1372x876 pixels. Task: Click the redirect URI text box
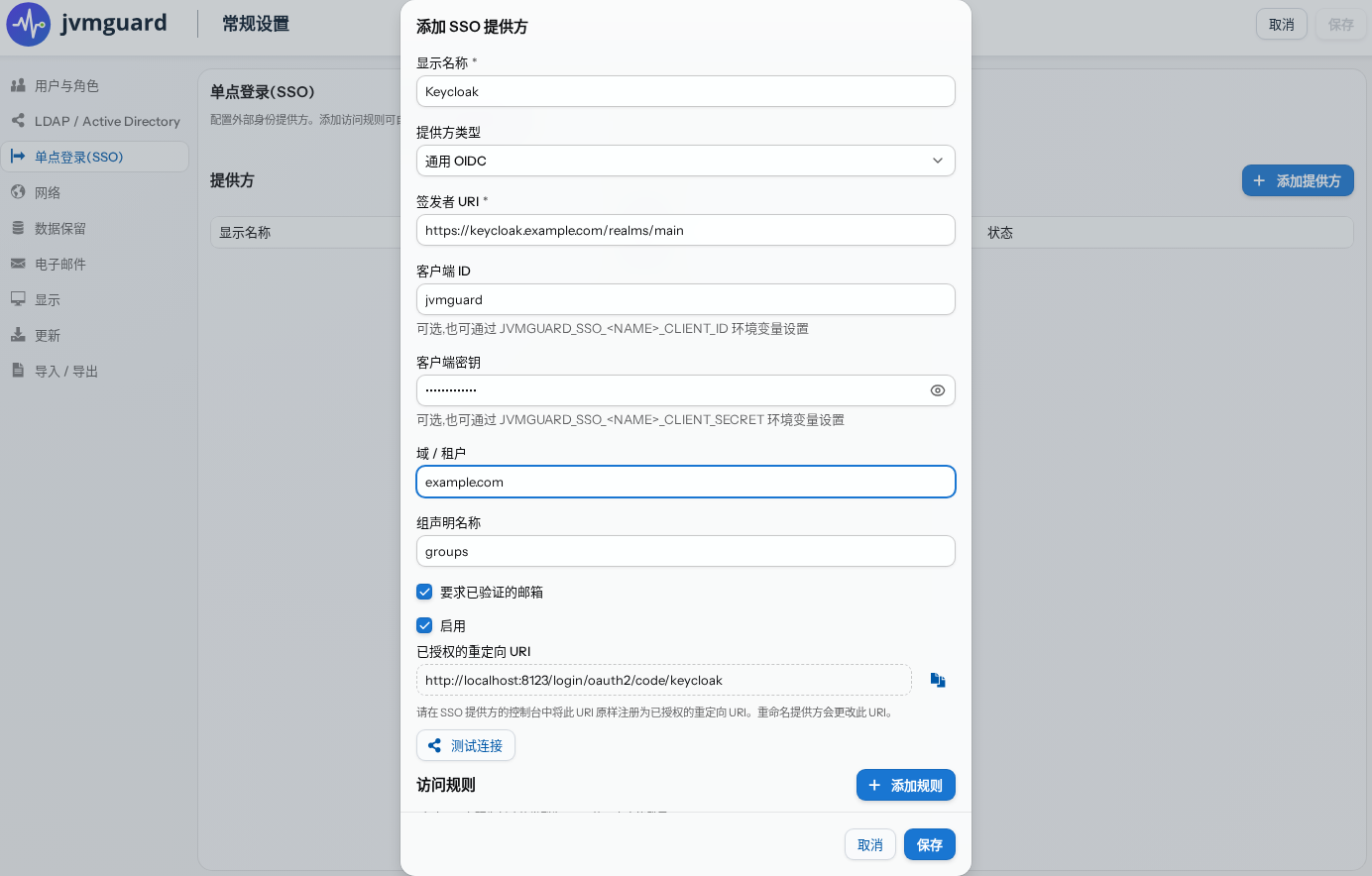[664, 680]
